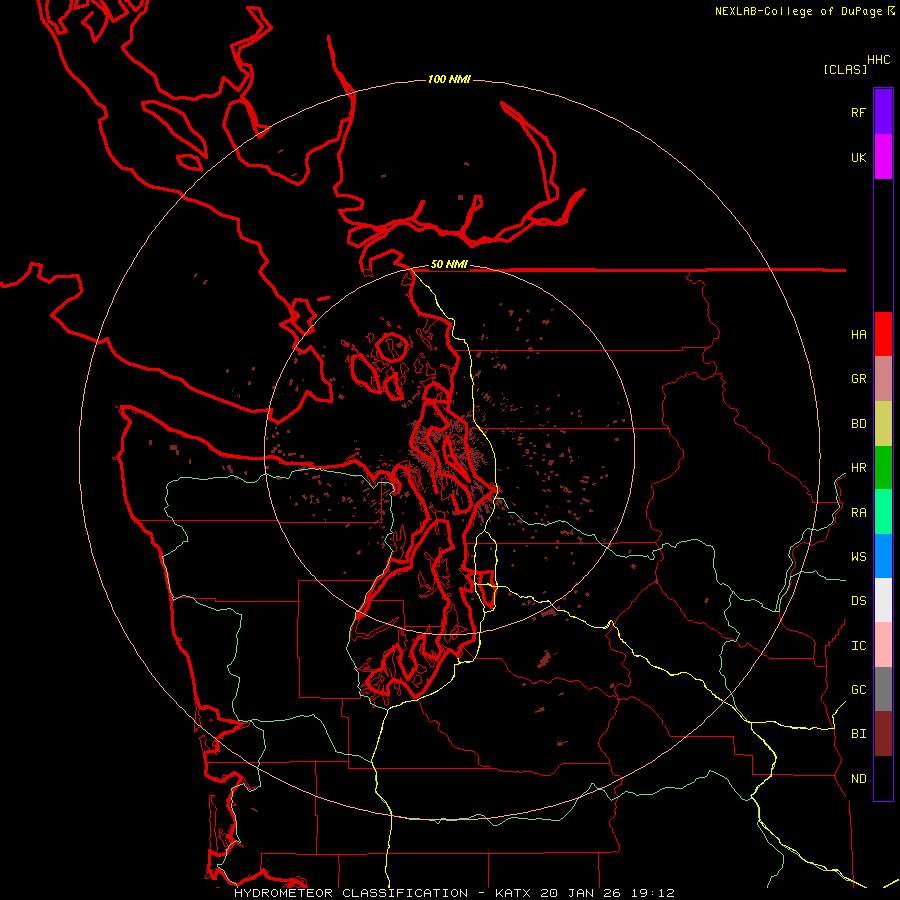
Task: Click the BI legend label
Action: 858,734
